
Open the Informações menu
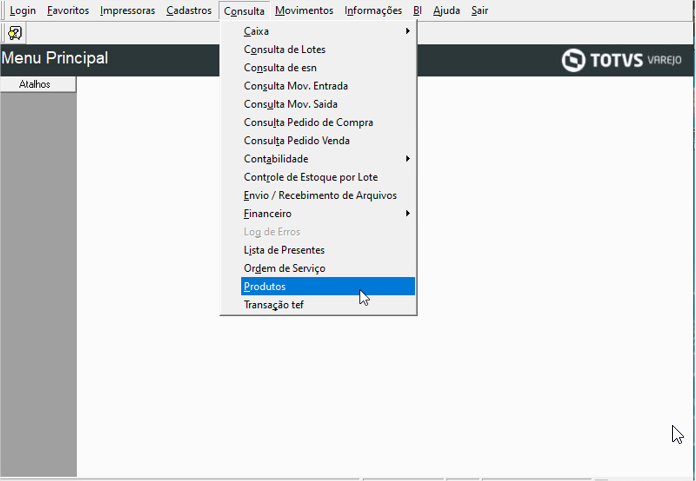pyautogui.click(x=373, y=10)
